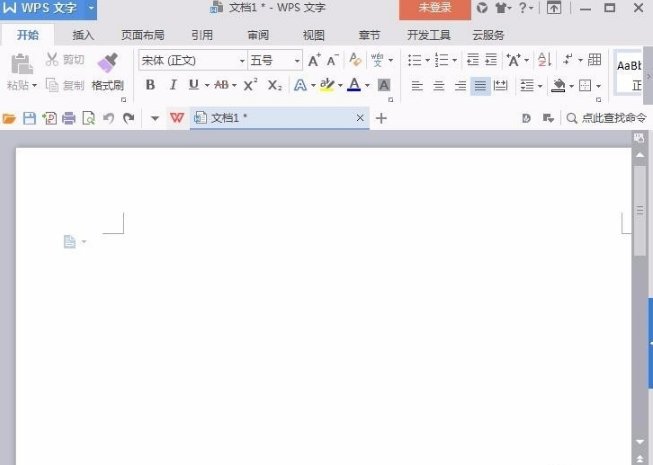Save document with the floppy disk icon
This screenshot has height=465, width=653.
click(29, 119)
